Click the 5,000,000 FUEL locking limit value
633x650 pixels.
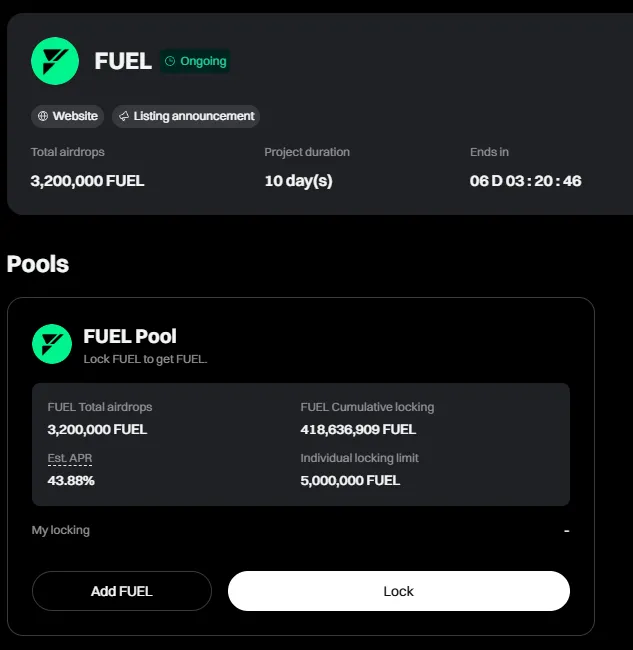pos(350,480)
